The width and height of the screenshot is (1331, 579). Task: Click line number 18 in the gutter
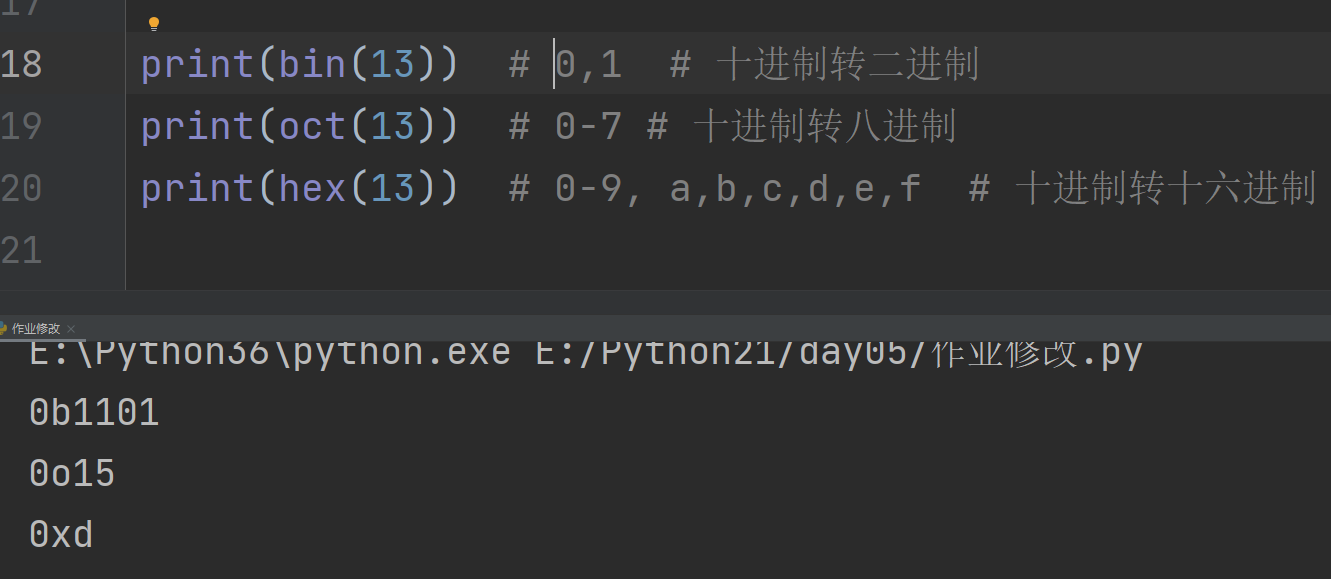tap(21, 64)
